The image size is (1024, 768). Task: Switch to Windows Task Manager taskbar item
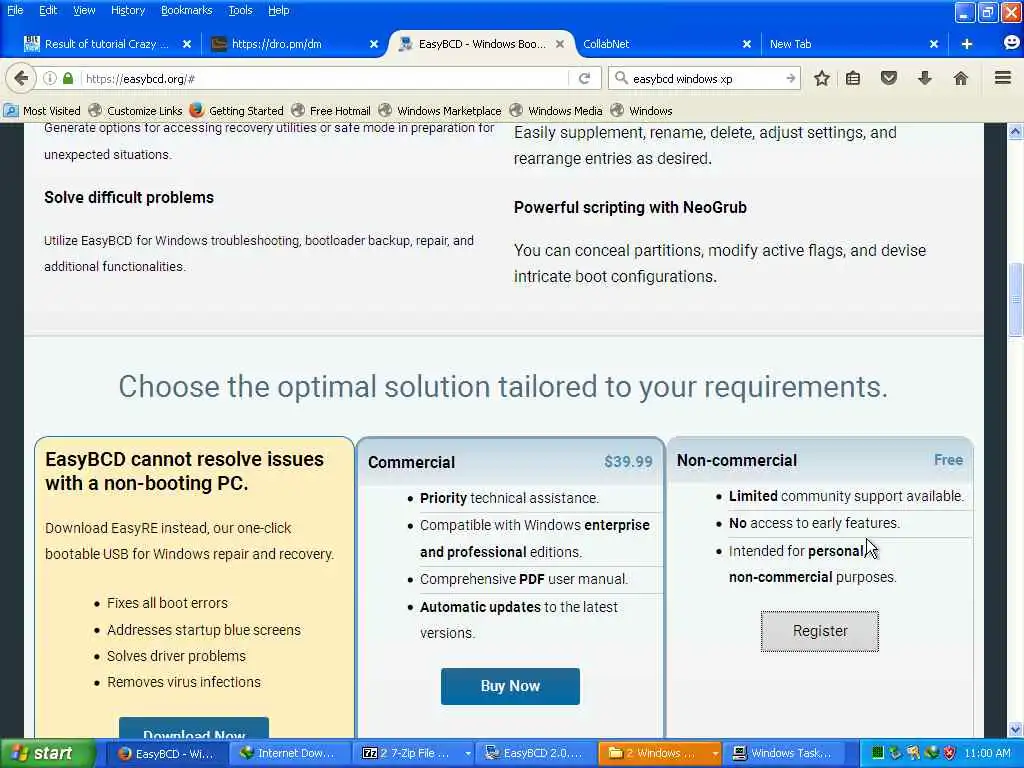click(784, 754)
